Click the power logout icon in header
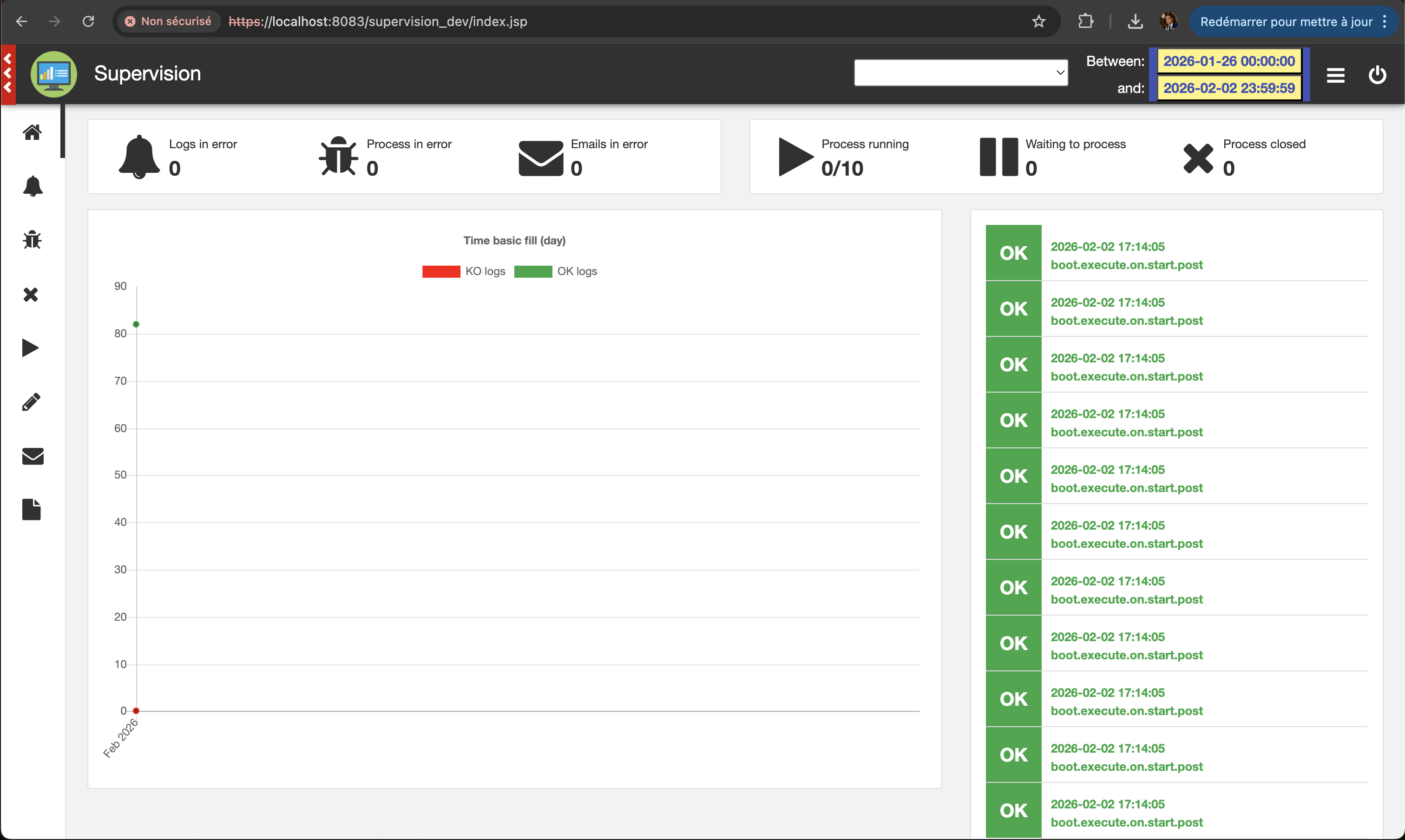 point(1377,75)
